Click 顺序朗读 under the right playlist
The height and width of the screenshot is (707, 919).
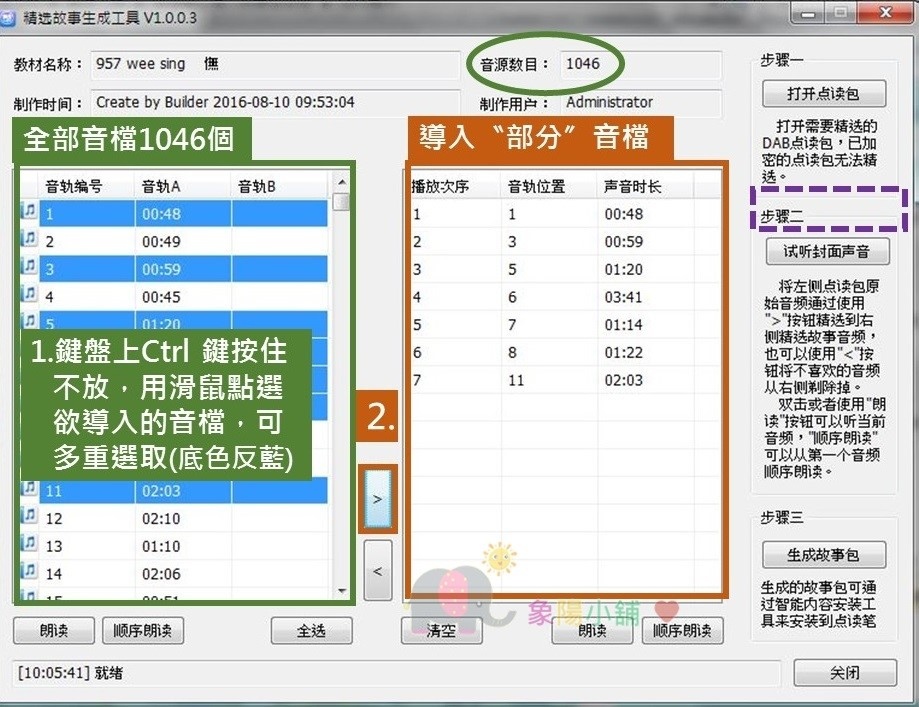(x=683, y=631)
